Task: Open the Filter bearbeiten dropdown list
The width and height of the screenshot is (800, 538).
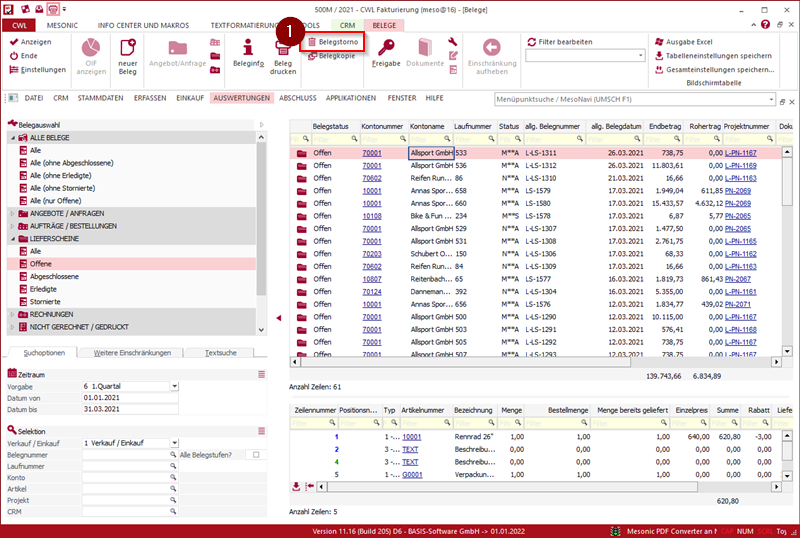Action: (x=640, y=56)
